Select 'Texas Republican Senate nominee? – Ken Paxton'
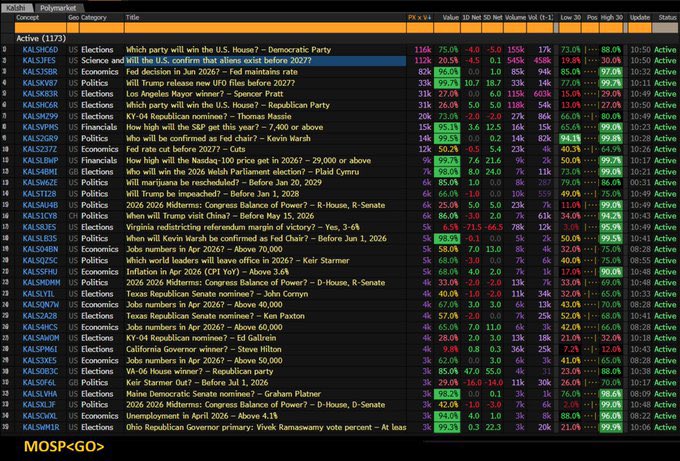 (215, 316)
